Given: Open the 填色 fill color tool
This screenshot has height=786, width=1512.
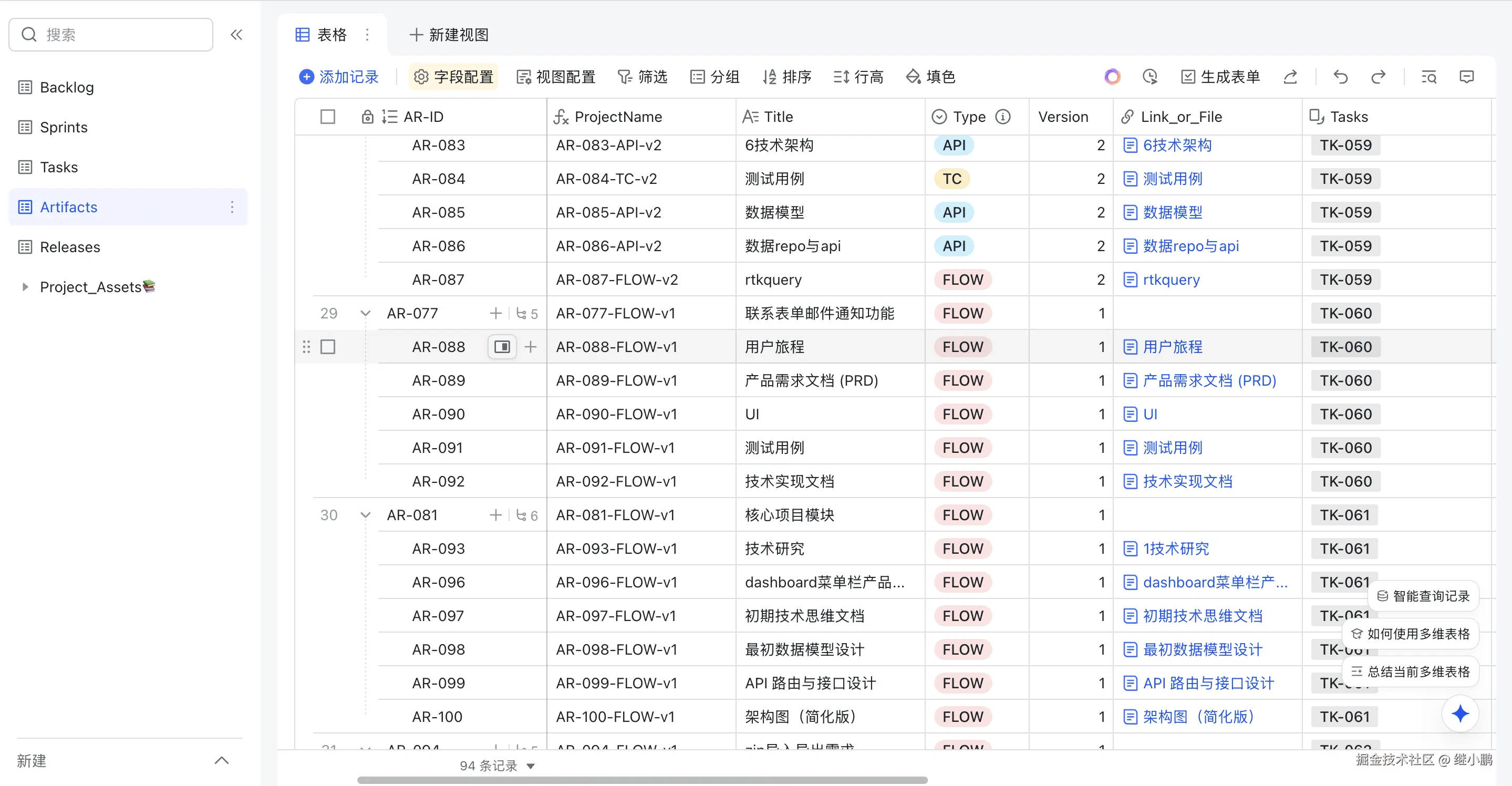Looking at the screenshot, I should click(930, 76).
